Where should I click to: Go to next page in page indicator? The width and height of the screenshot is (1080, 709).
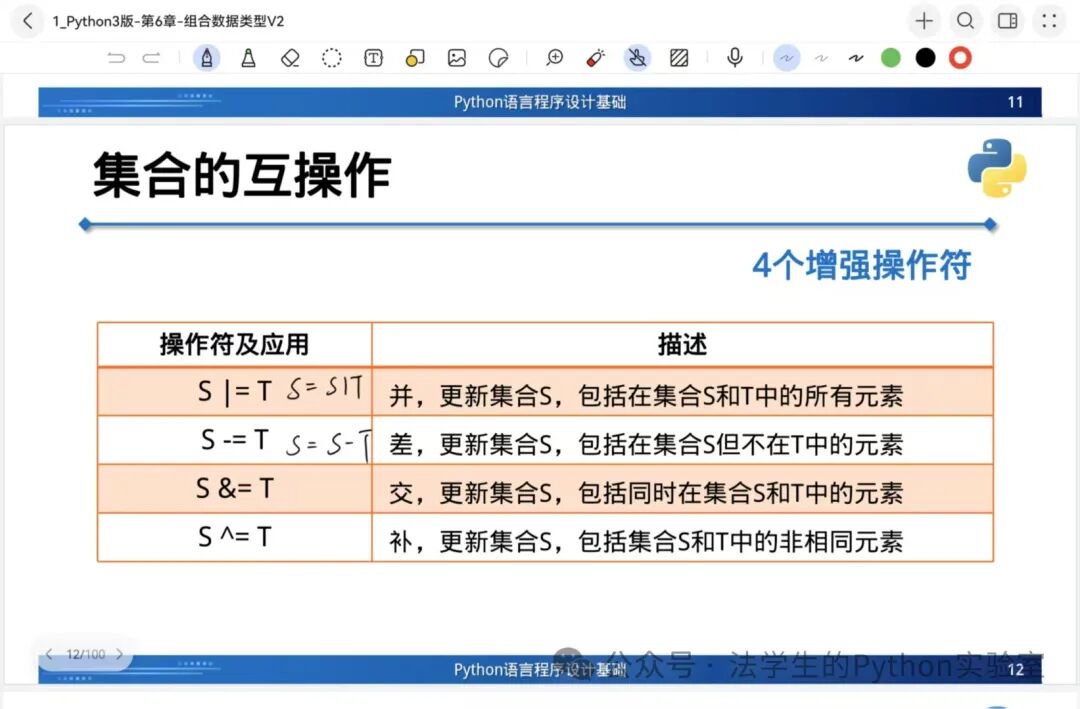120,655
